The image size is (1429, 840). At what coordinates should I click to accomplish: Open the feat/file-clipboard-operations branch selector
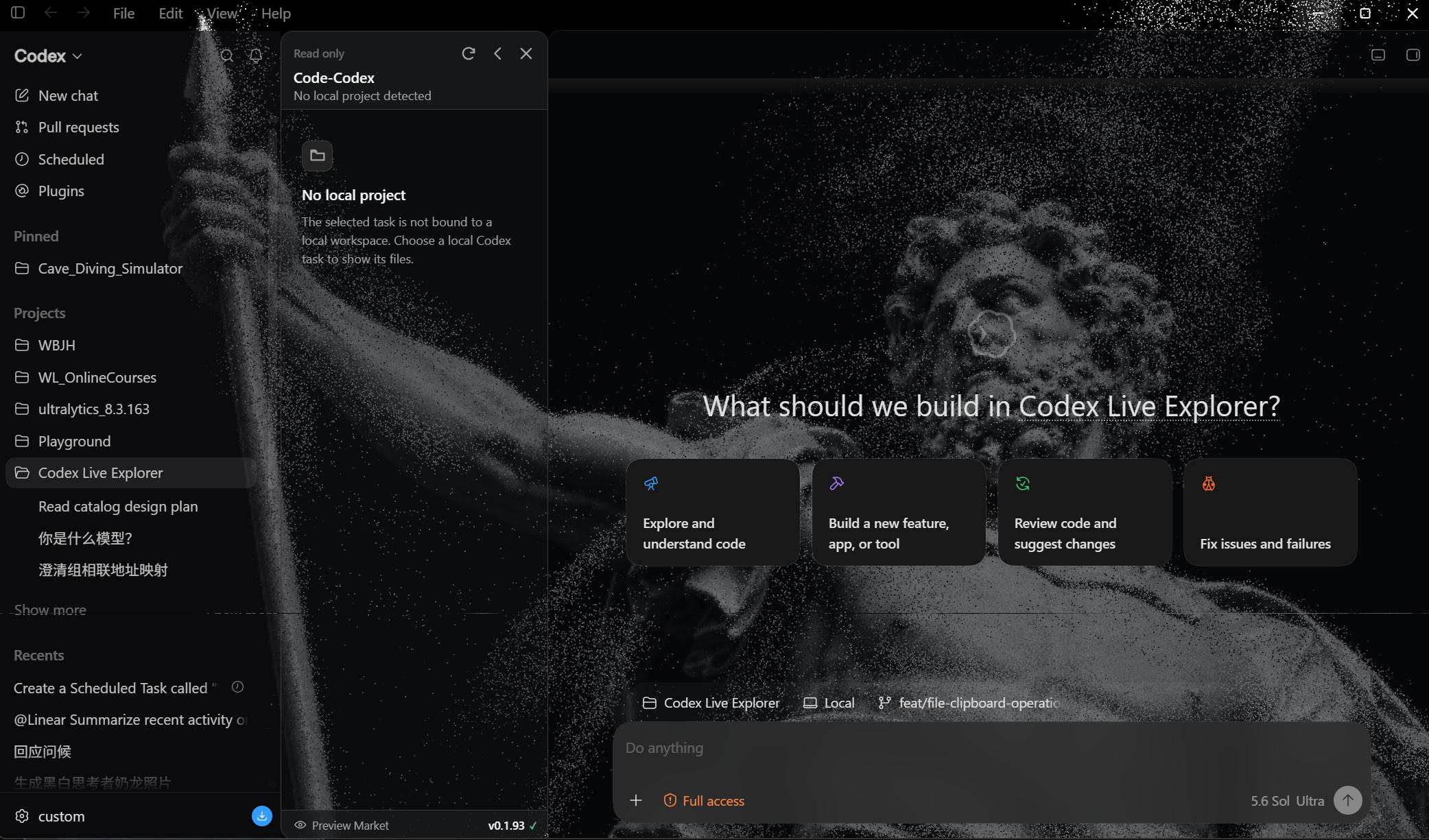coord(970,703)
